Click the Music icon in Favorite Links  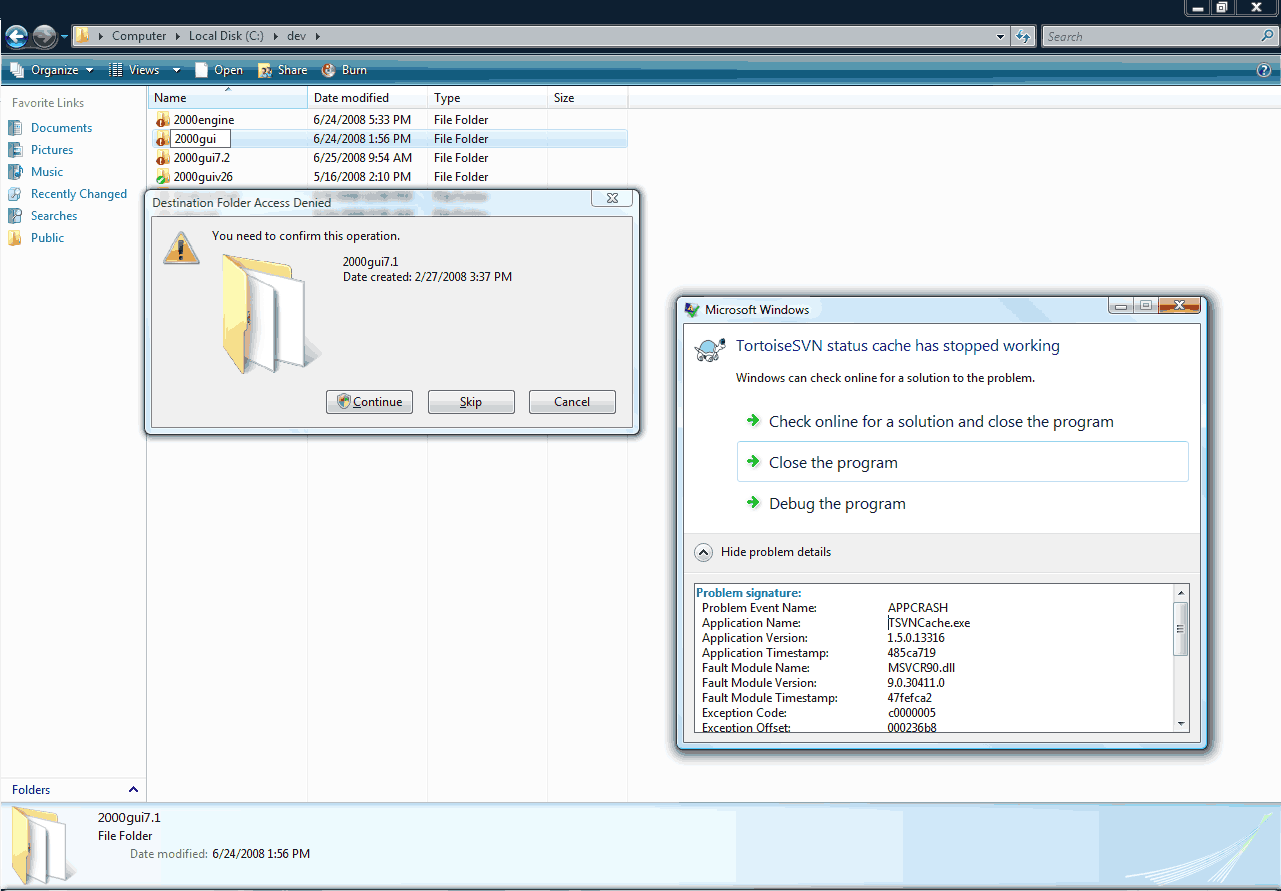pyautogui.click(x=14, y=172)
